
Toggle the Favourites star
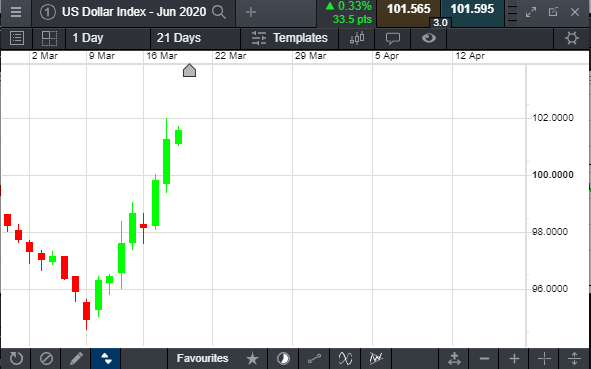tap(252, 358)
